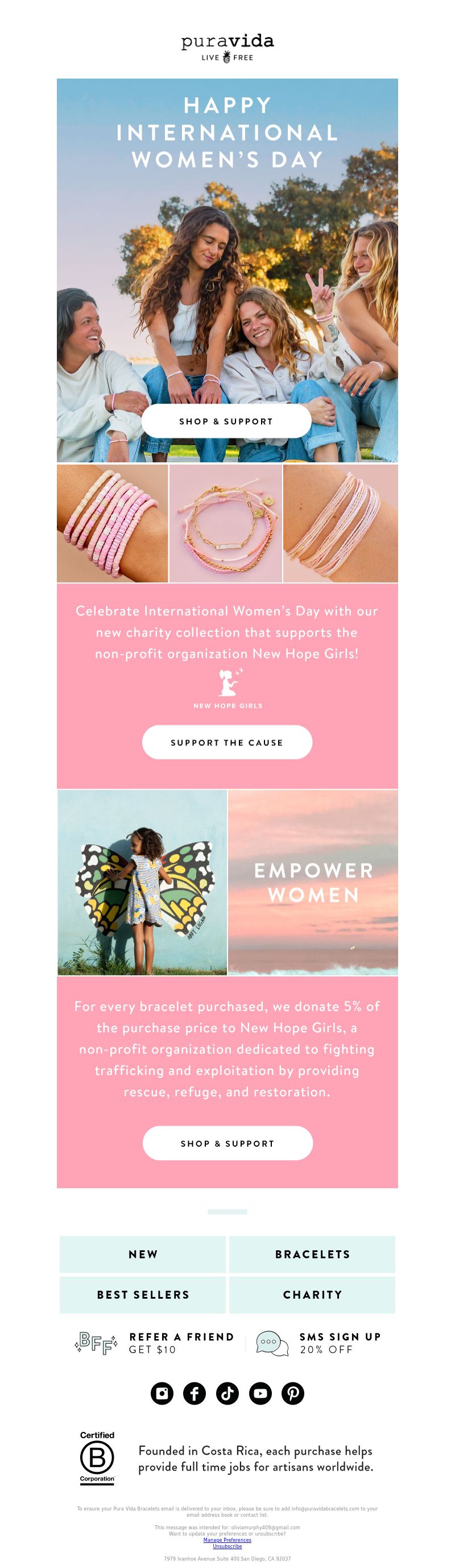Click the SMS chat bubble icon
This screenshot has height=1568, width=455.
click(x=272, y=1344)
